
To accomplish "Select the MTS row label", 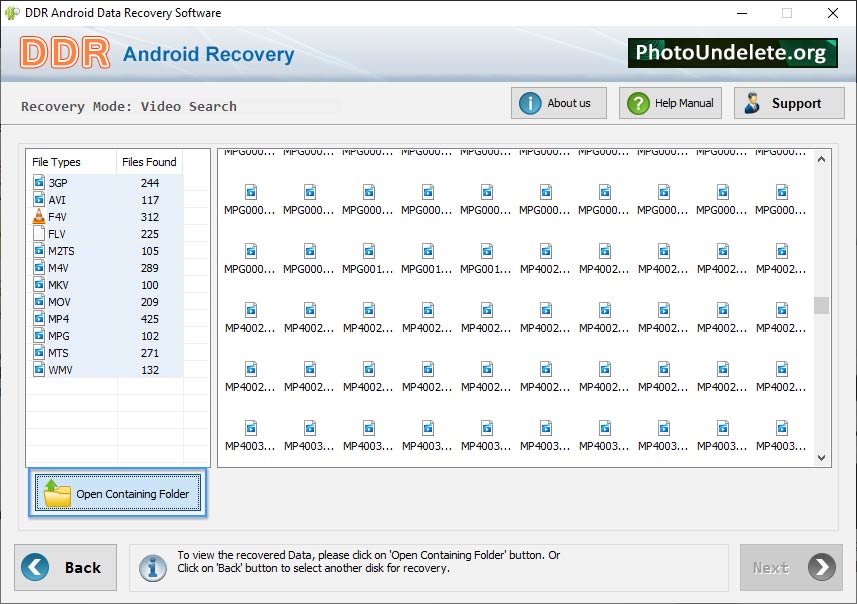I will (x=58, y=352).
